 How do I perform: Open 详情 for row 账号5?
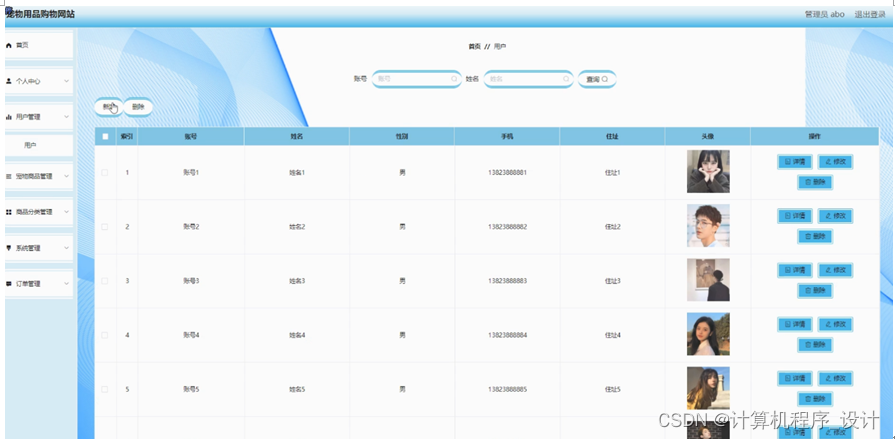pyautogui.click(x=795, y=378)
